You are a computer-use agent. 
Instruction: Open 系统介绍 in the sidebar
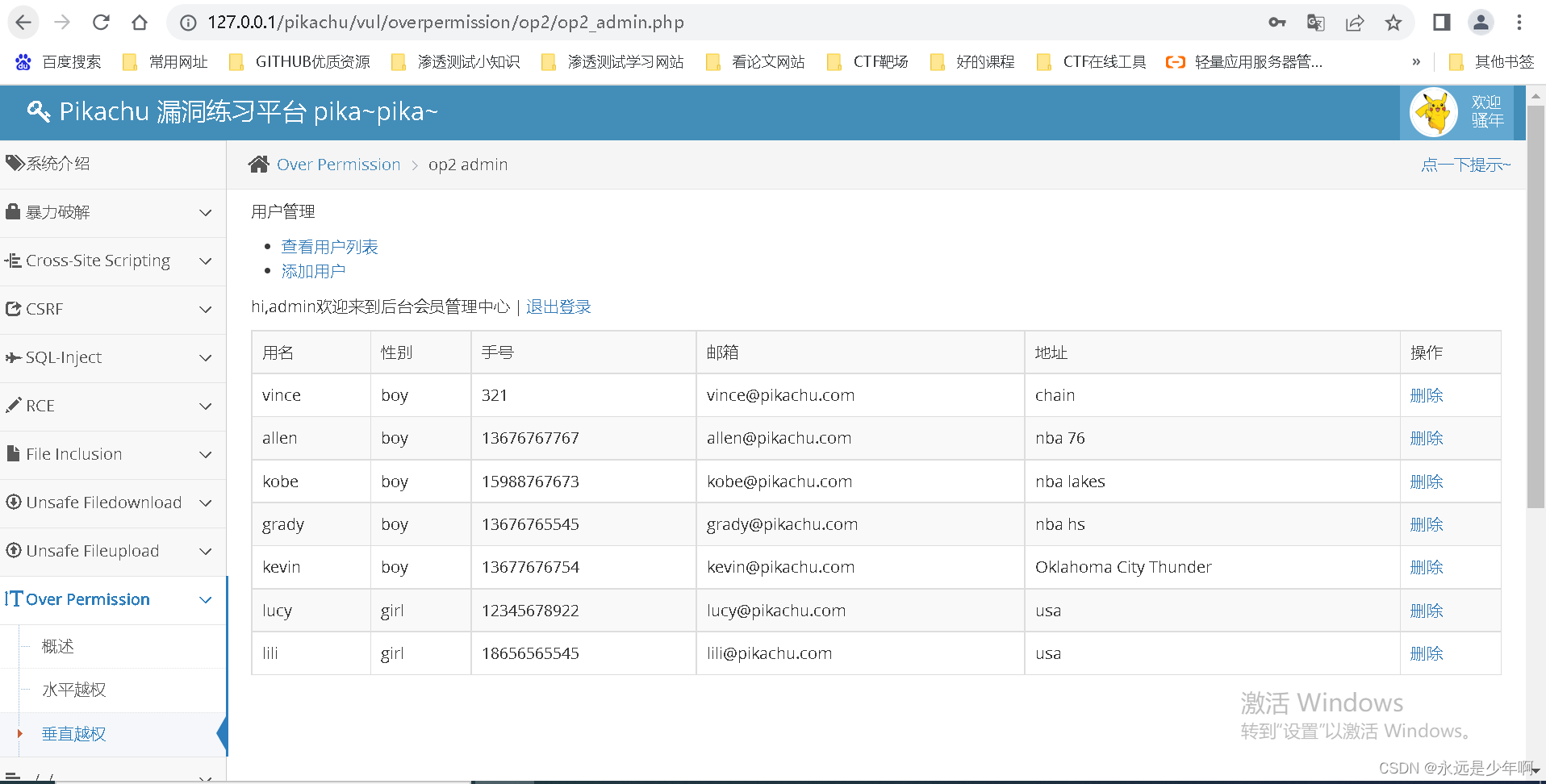coord(113,165)
